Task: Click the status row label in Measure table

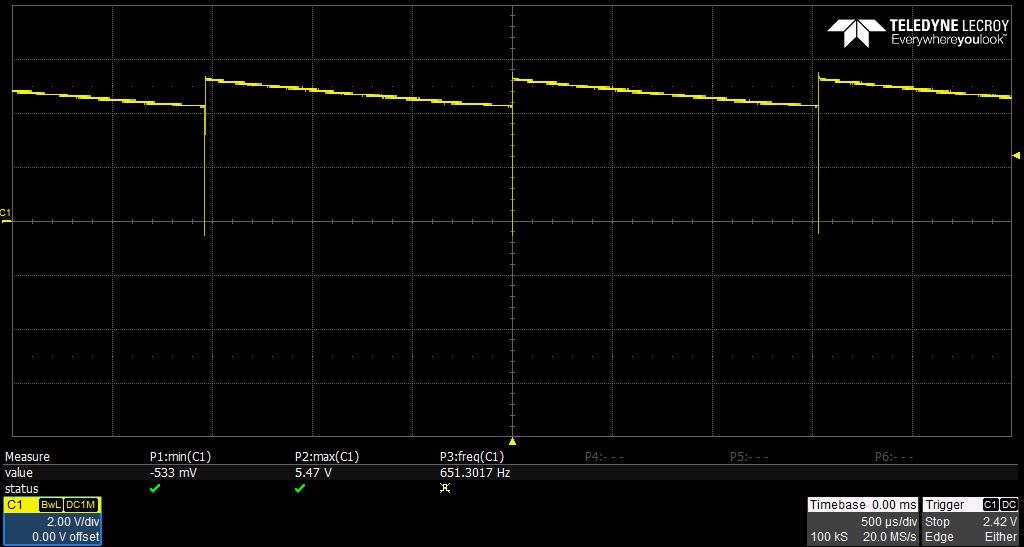Action: tap(21, 488)
